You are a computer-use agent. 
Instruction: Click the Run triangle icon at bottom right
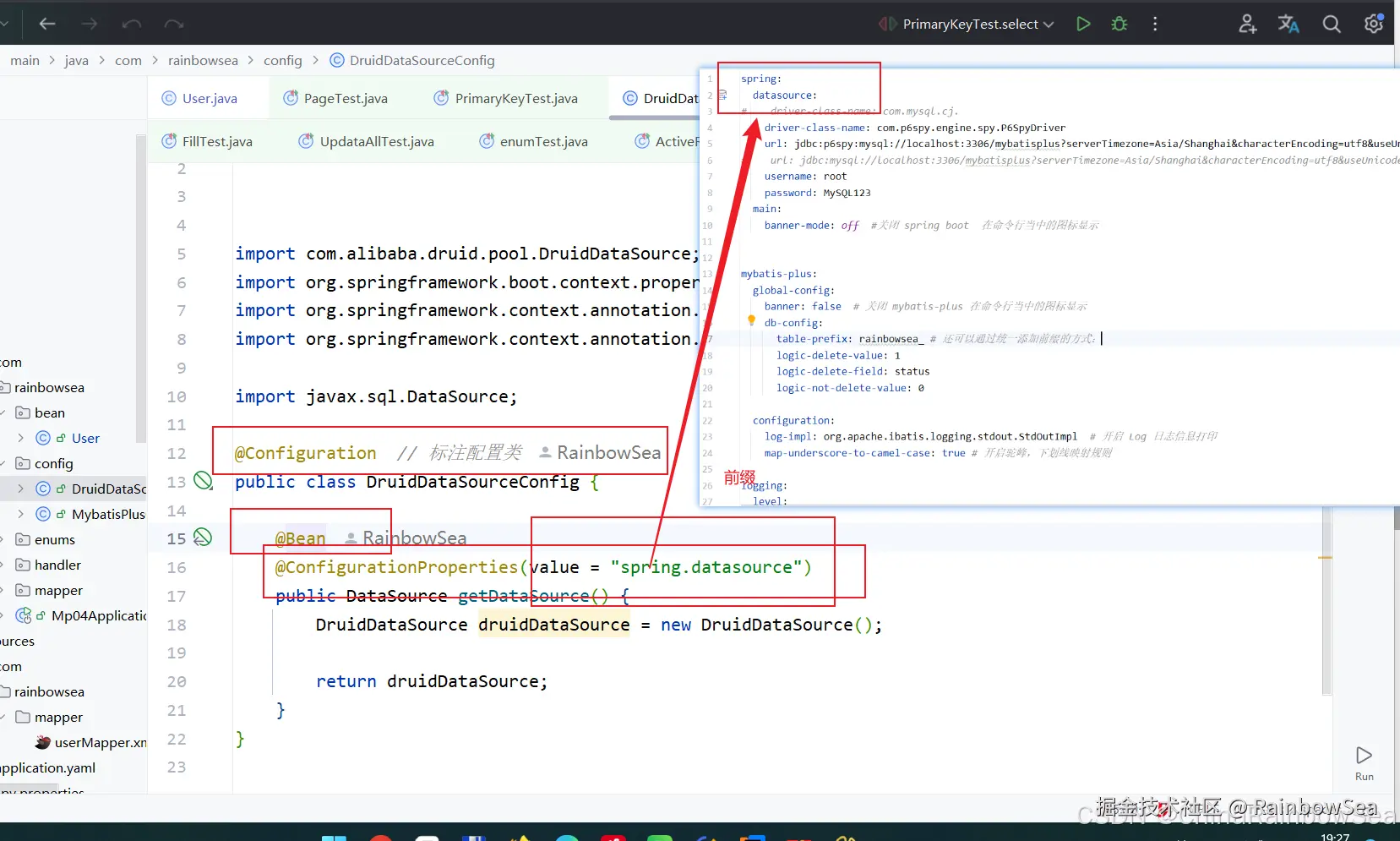pyautogui.click(x=1364, y=755)
